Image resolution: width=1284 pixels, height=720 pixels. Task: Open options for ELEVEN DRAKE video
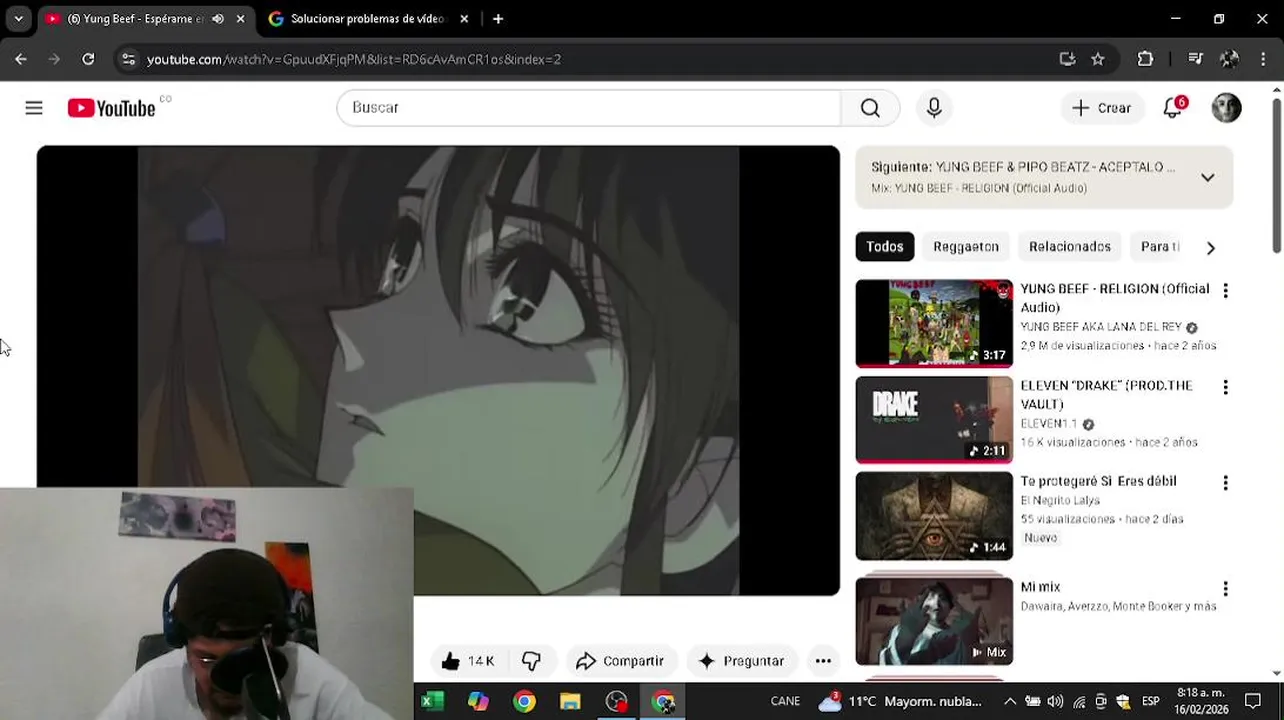point(1225,387)
